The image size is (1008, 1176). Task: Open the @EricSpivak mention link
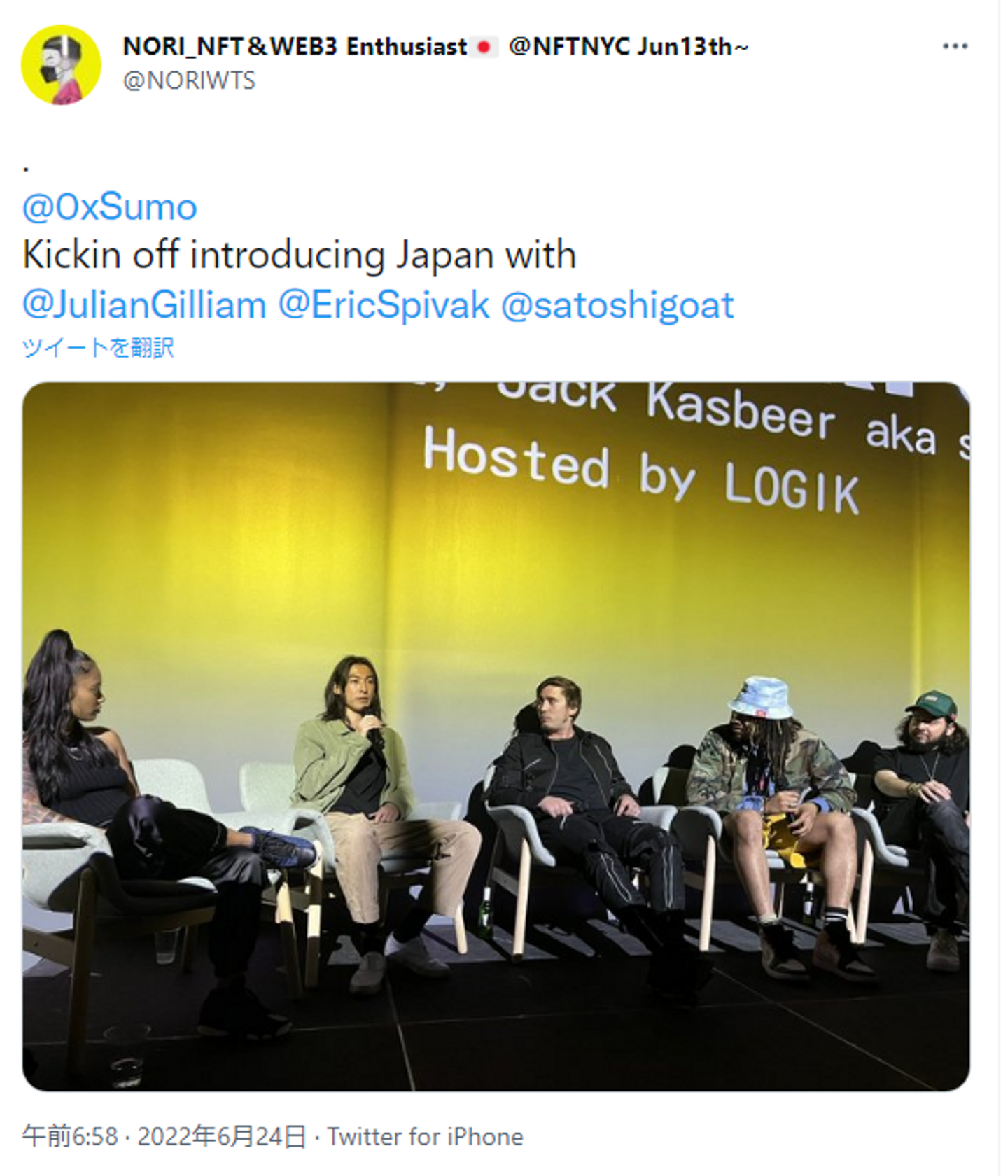pyautogui.click(x=384, y=305)
